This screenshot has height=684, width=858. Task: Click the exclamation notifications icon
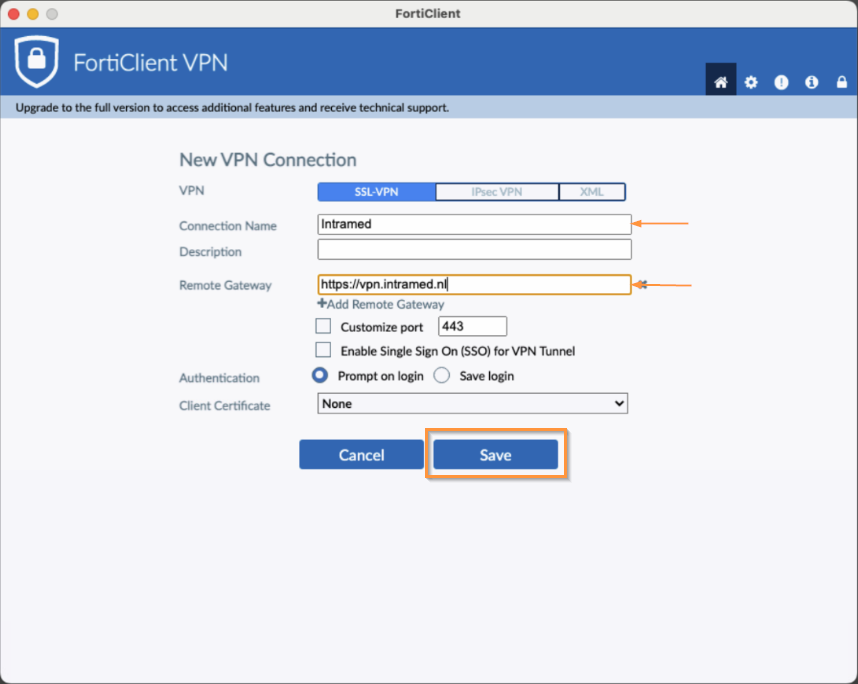point(781,82)
